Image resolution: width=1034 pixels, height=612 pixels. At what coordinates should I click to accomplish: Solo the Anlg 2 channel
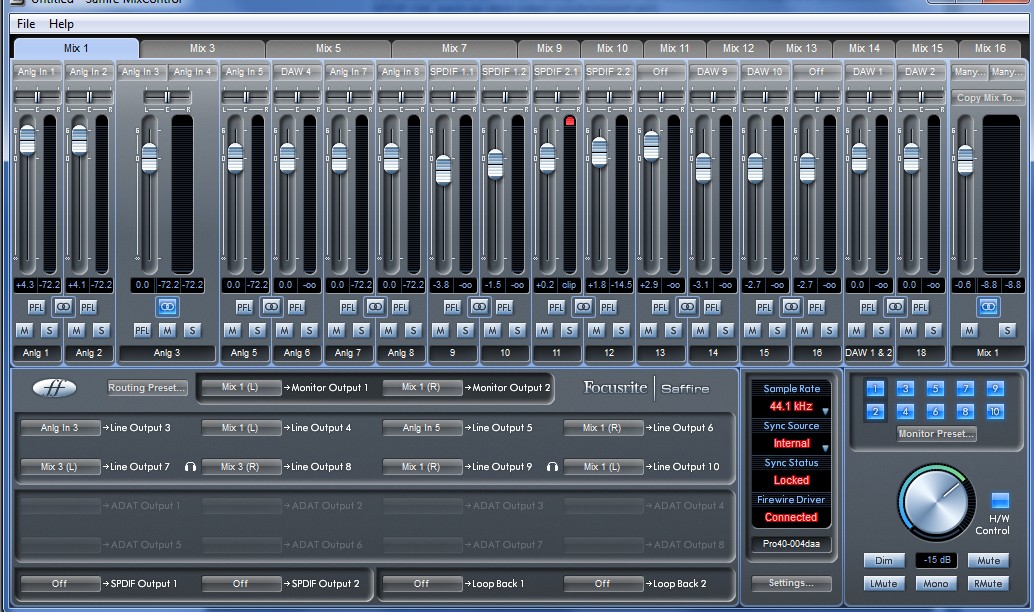(102, 330)
